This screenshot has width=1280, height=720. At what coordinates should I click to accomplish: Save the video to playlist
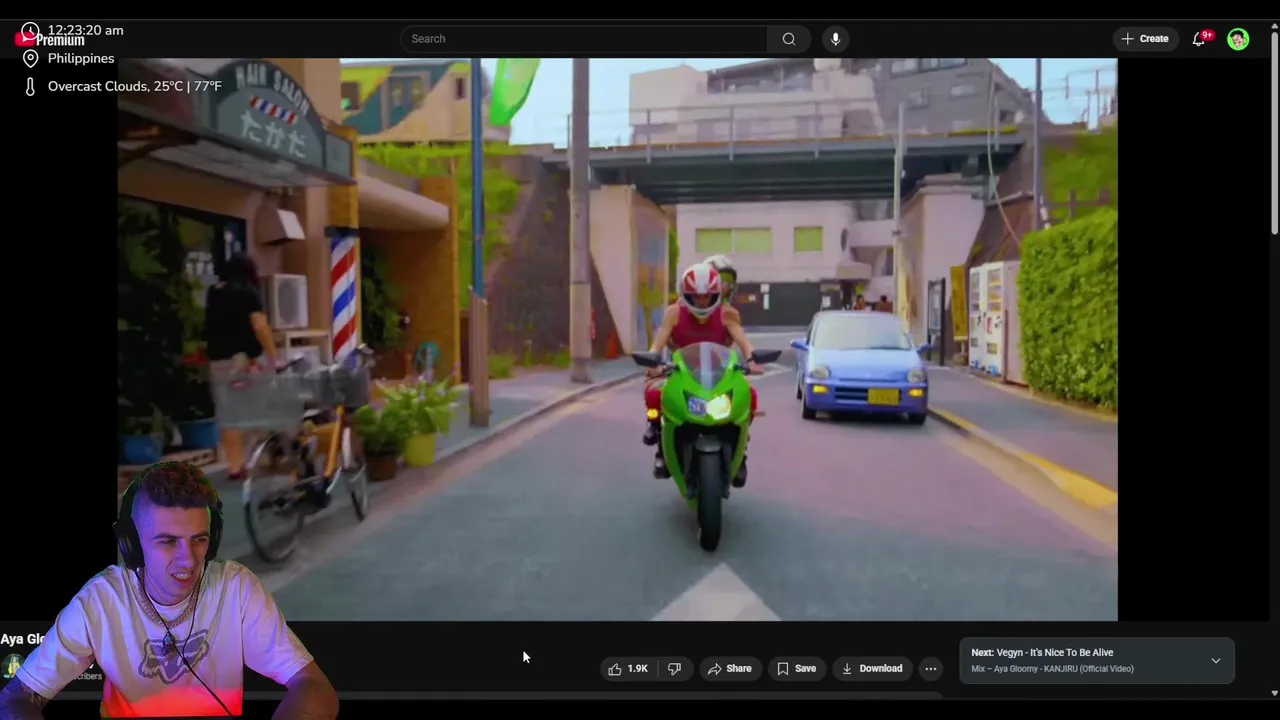pyautogui.click(x=797, y=669)
